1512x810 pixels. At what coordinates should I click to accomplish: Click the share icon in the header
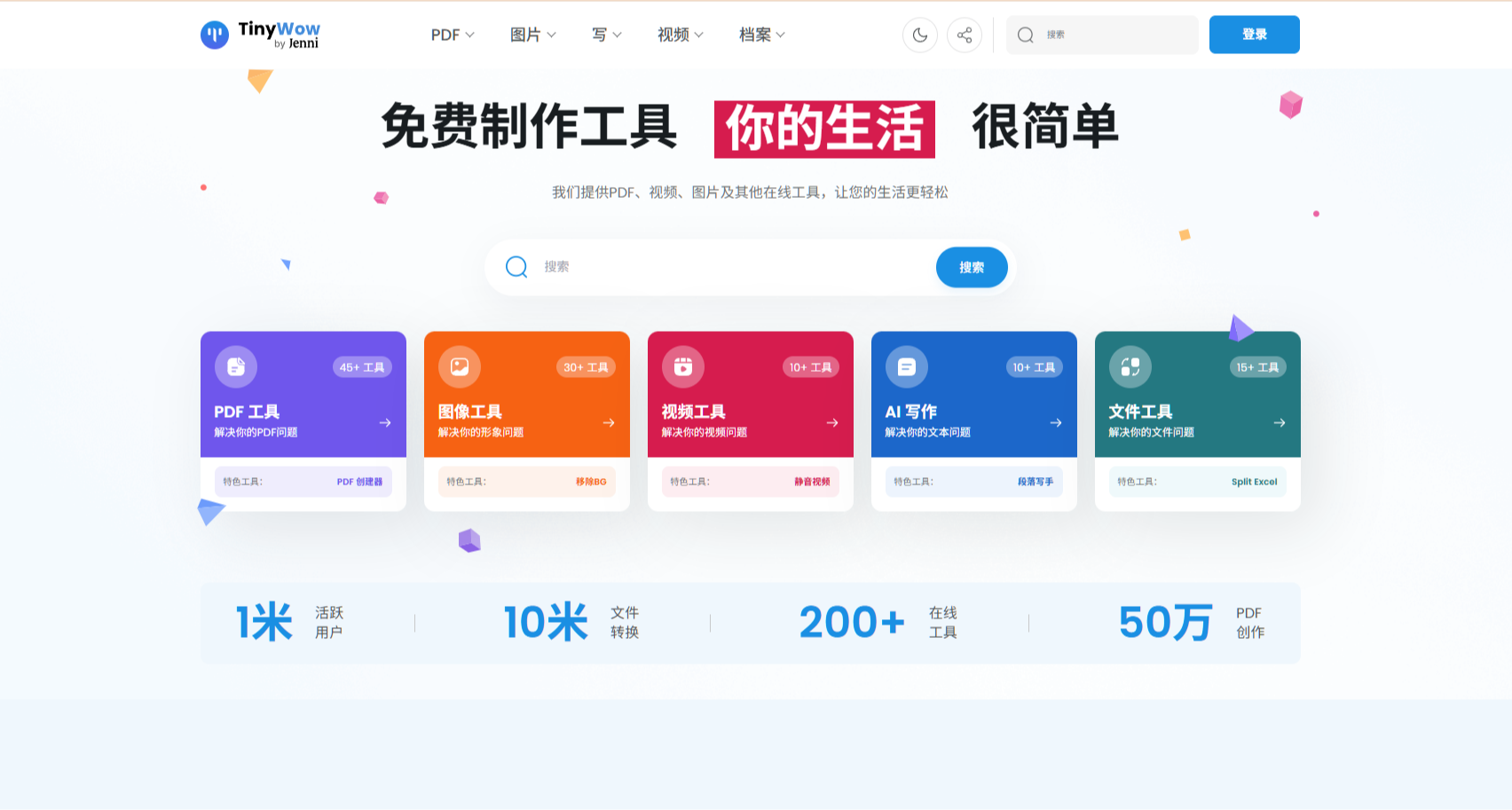[x=965, y=35]
